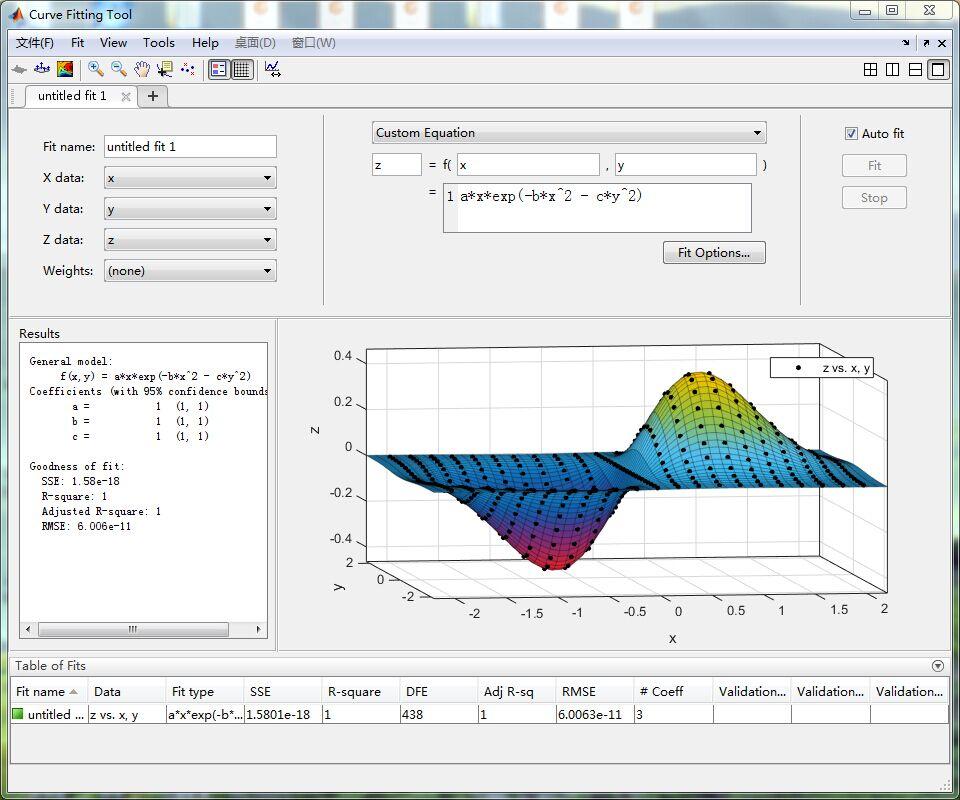Enable the Data Cursor tool

tap(164, 69)
